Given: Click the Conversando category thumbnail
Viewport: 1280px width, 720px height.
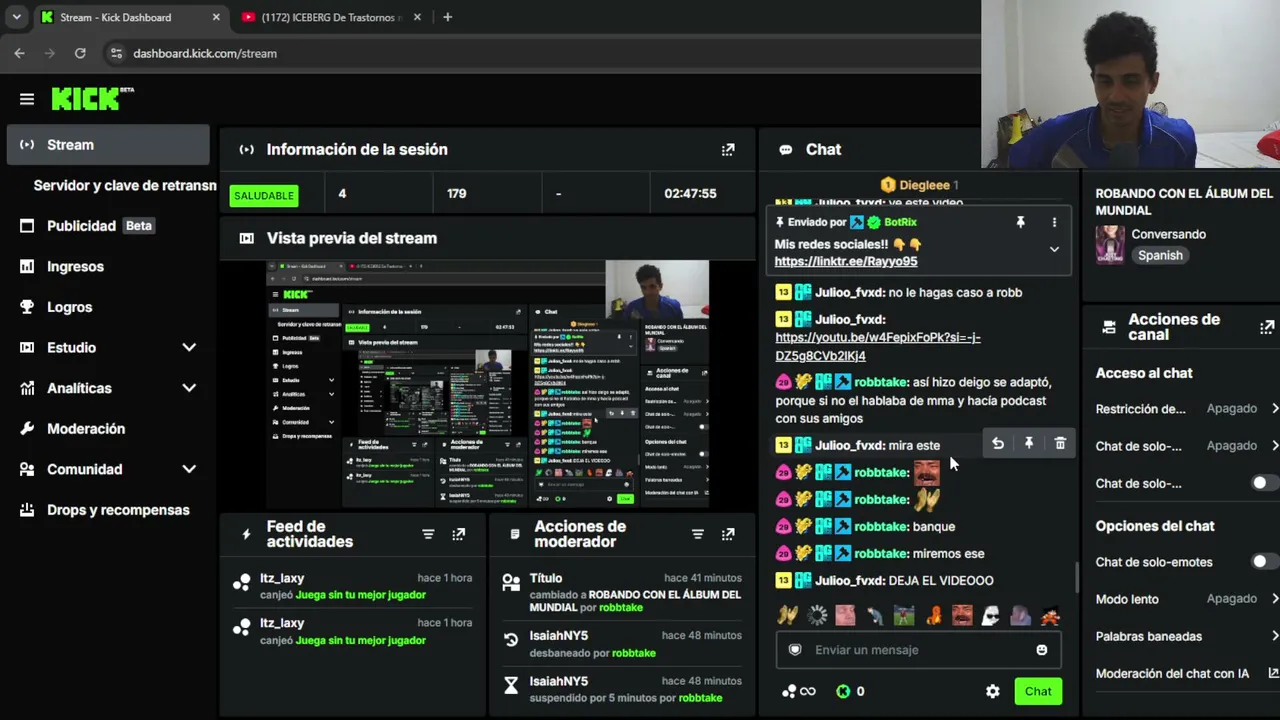Looking at the screenshot, I should (1110, 245).
